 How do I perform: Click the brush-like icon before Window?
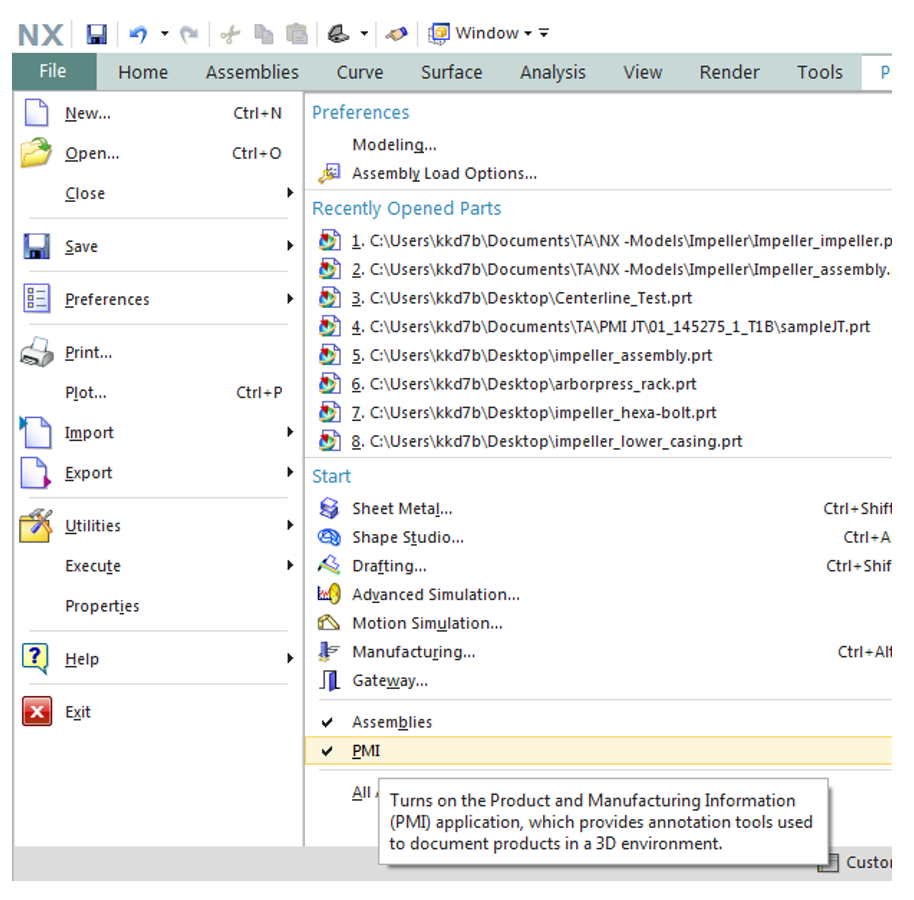pos(396,34)
